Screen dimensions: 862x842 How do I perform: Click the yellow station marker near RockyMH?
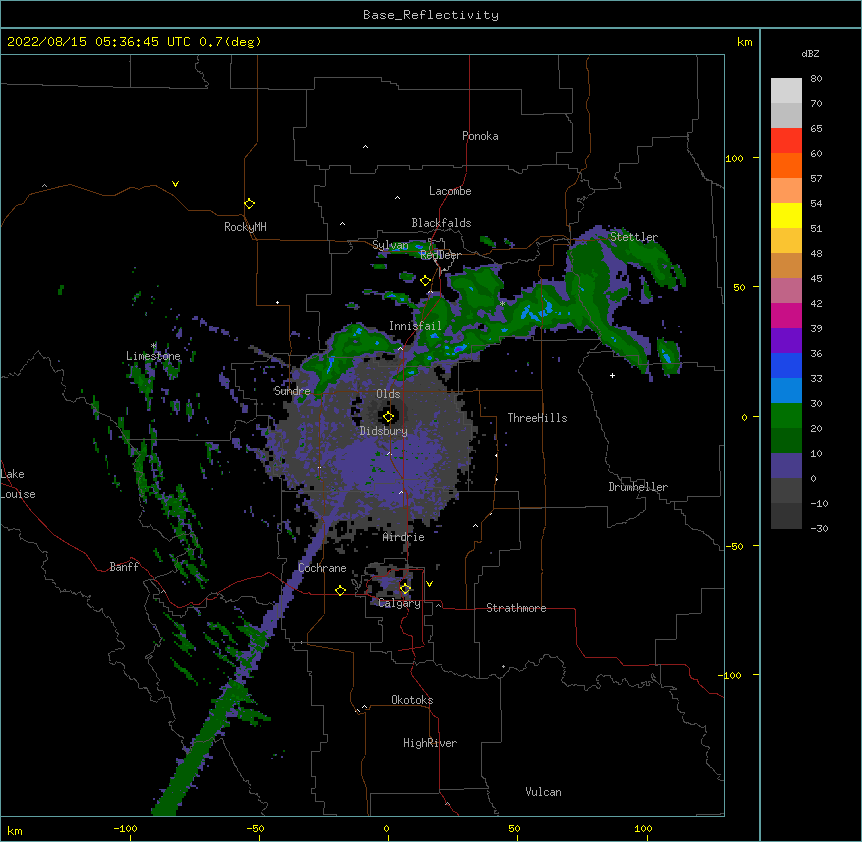(249, 204)
